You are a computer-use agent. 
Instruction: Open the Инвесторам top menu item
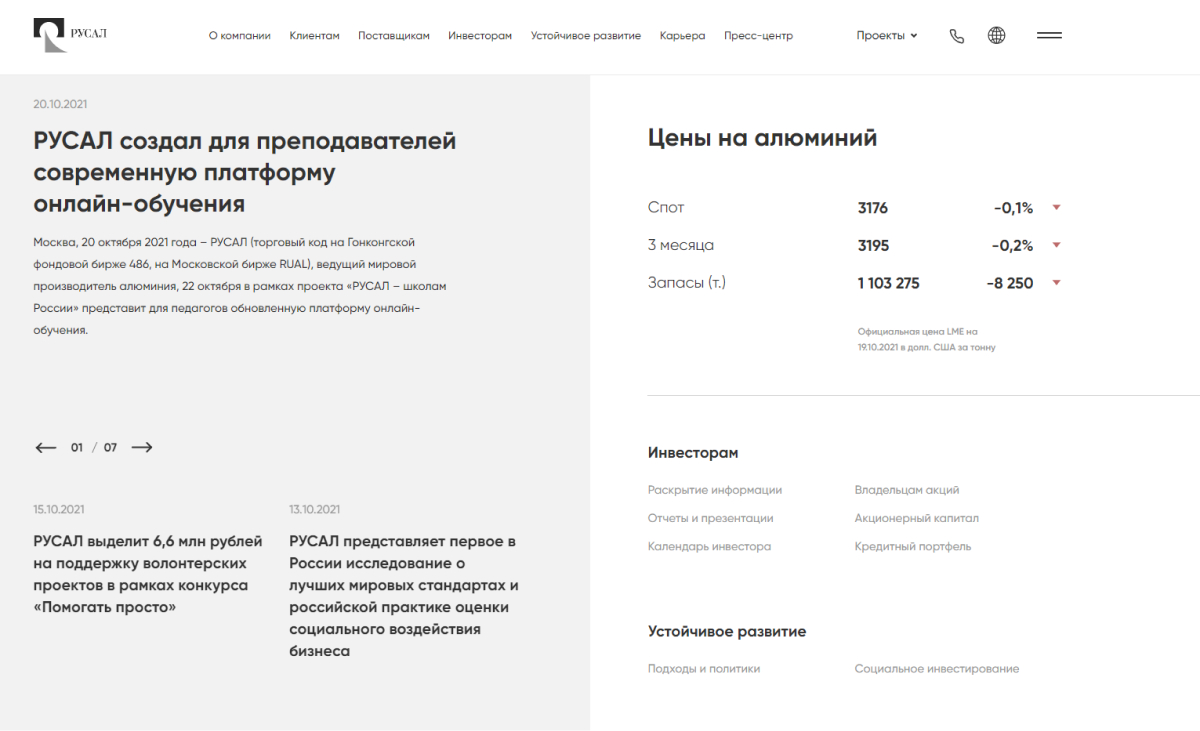(480, 35)
